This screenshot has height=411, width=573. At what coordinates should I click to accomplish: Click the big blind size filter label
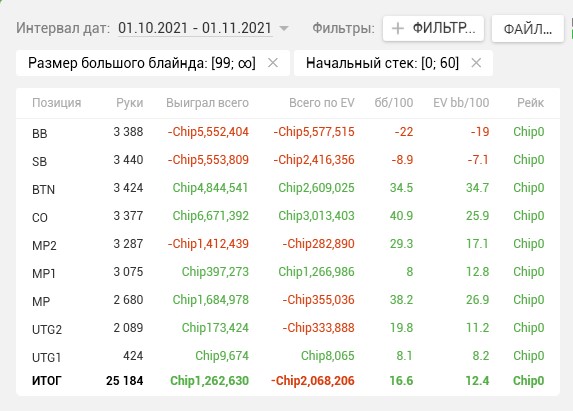pyautogui.click(x=142, y=63)
